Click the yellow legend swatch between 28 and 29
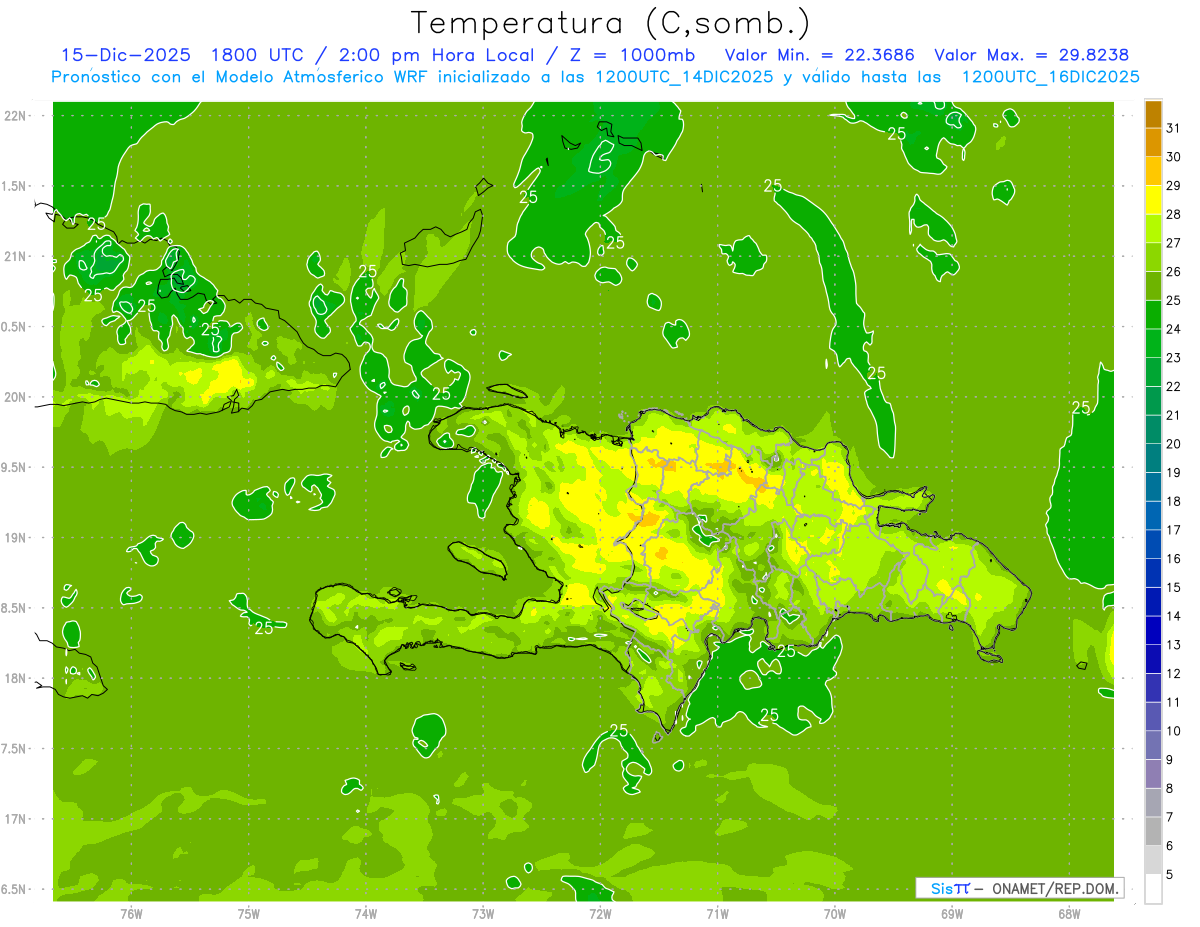Image resolution: width=1200 pixels, height=927 pixels. [x=1153, y=200]
